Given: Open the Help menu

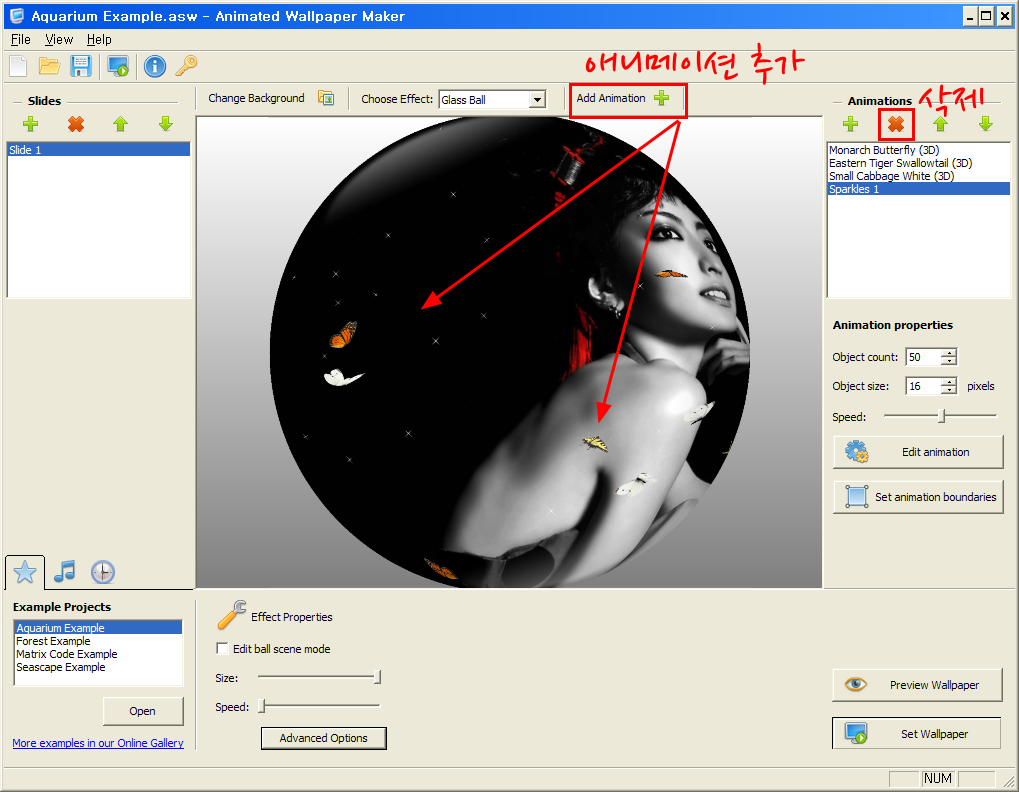Looking at the screenshot, I should (x=99, y=40).
